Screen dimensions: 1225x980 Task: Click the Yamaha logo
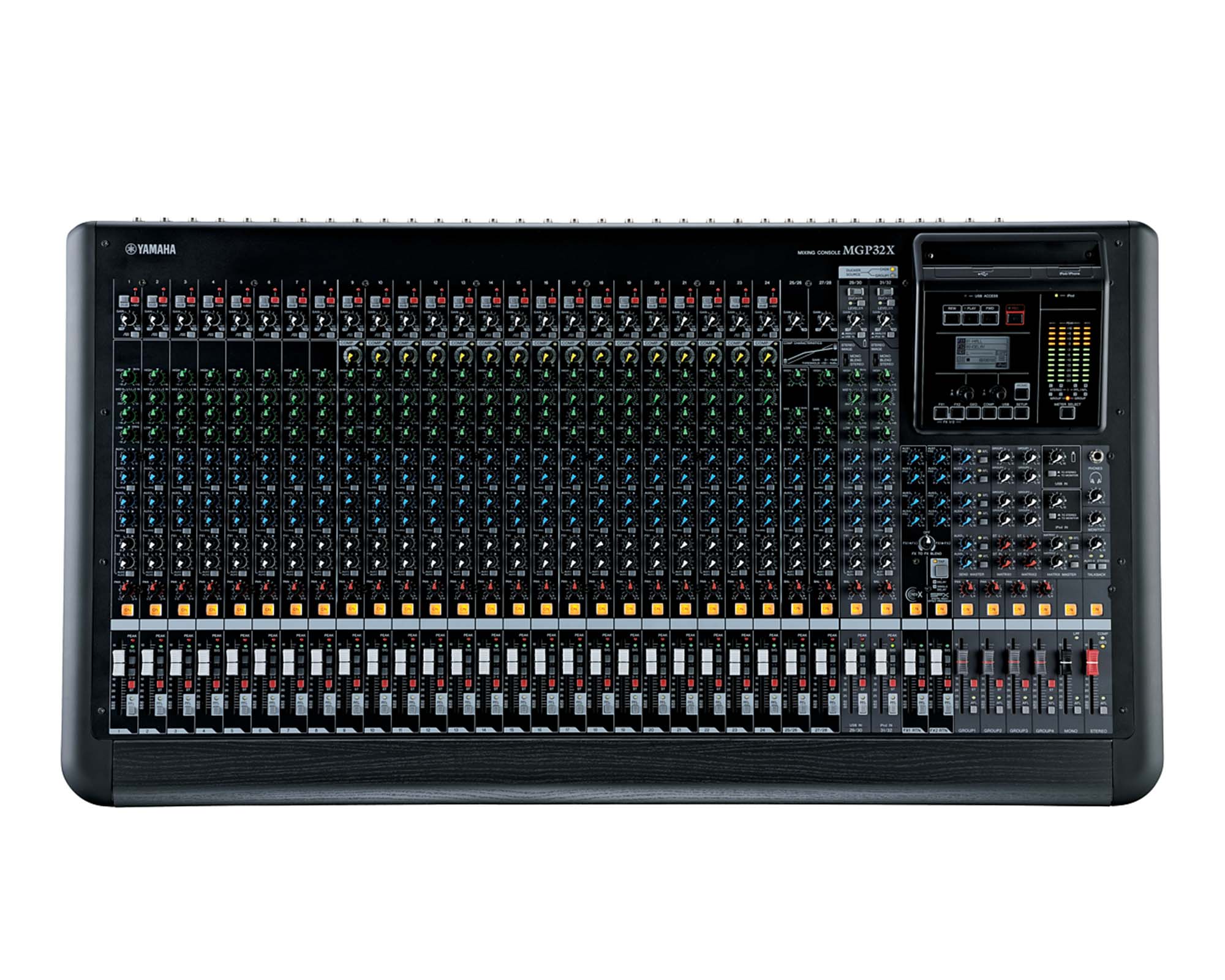pos(151,249)
